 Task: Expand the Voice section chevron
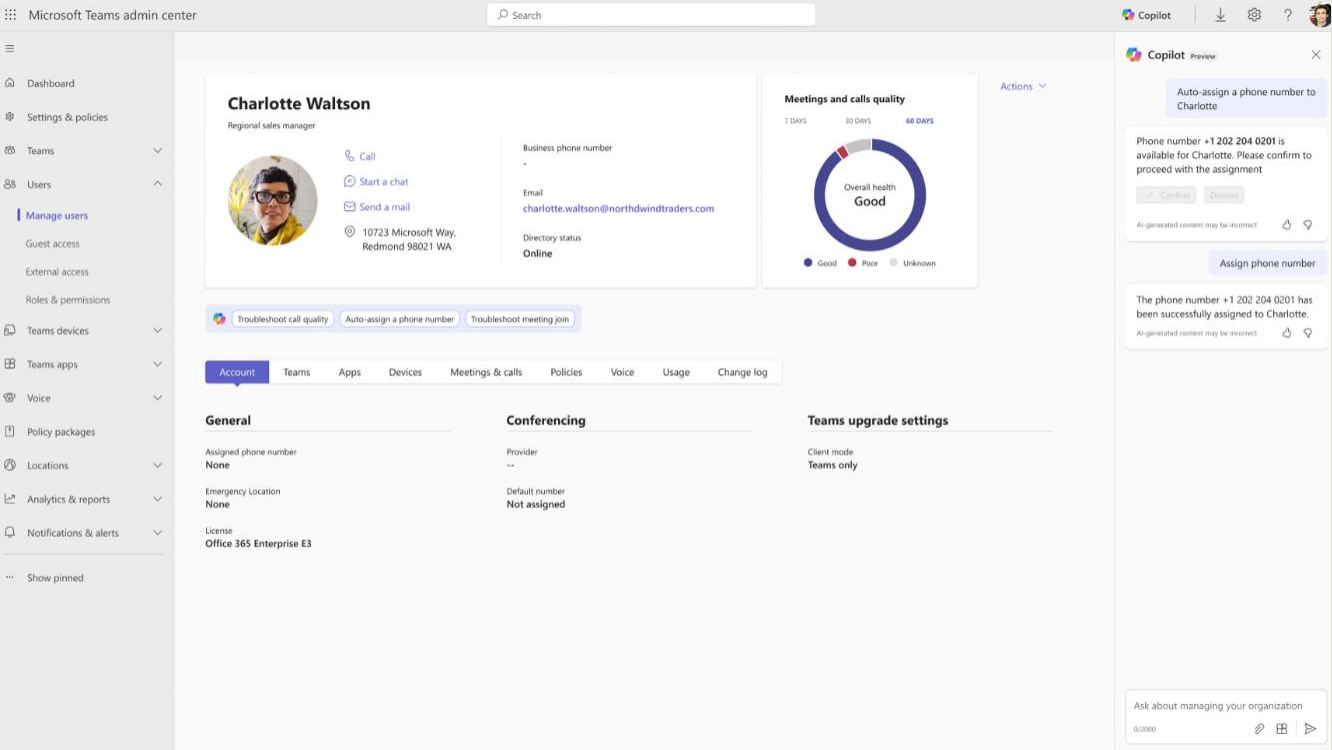pyautogui.click(x=157, y=398)
